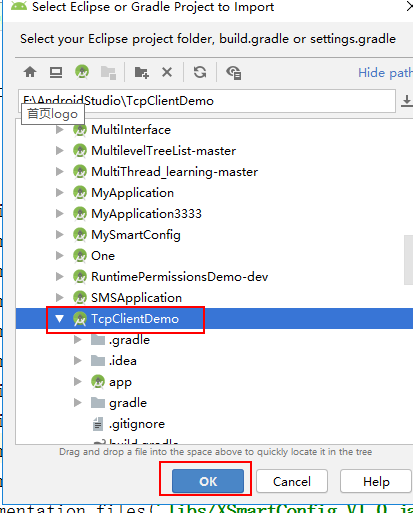Viewport: 413px width, 513px height.
Task: Expand MultiThread_learning-master node
Action: click(60, 172)
